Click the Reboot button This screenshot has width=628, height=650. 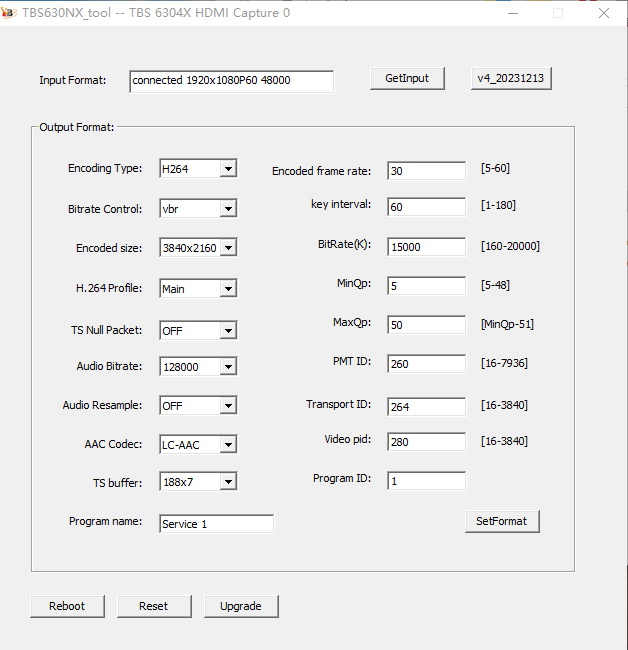[x=67, y=606]
